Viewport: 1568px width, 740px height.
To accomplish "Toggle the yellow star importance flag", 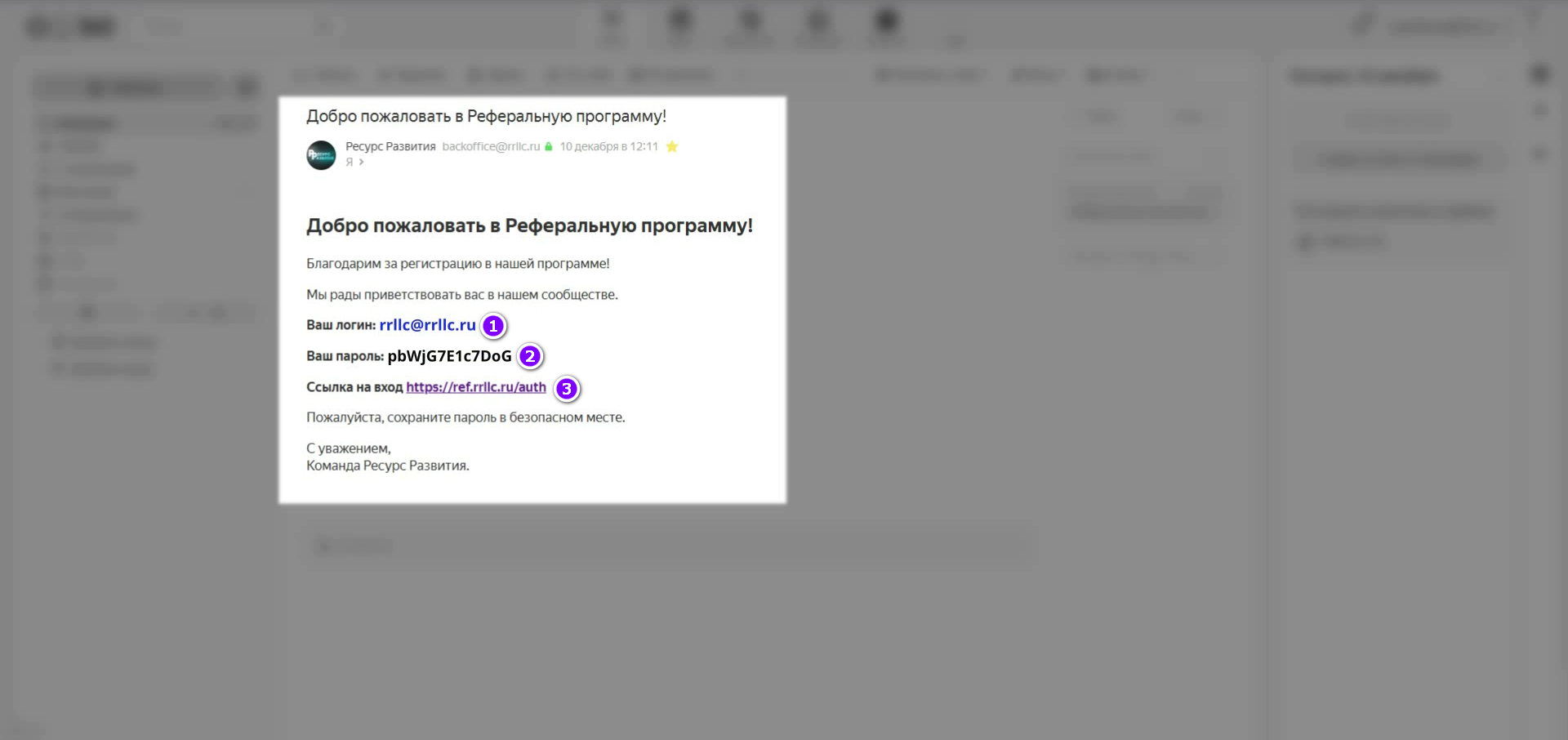I will click(672, 147).
